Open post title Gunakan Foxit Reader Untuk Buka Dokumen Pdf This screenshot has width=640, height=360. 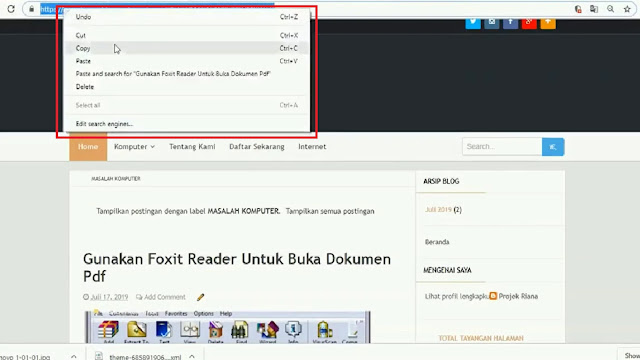pyautogui.click(x=237, y=267)
